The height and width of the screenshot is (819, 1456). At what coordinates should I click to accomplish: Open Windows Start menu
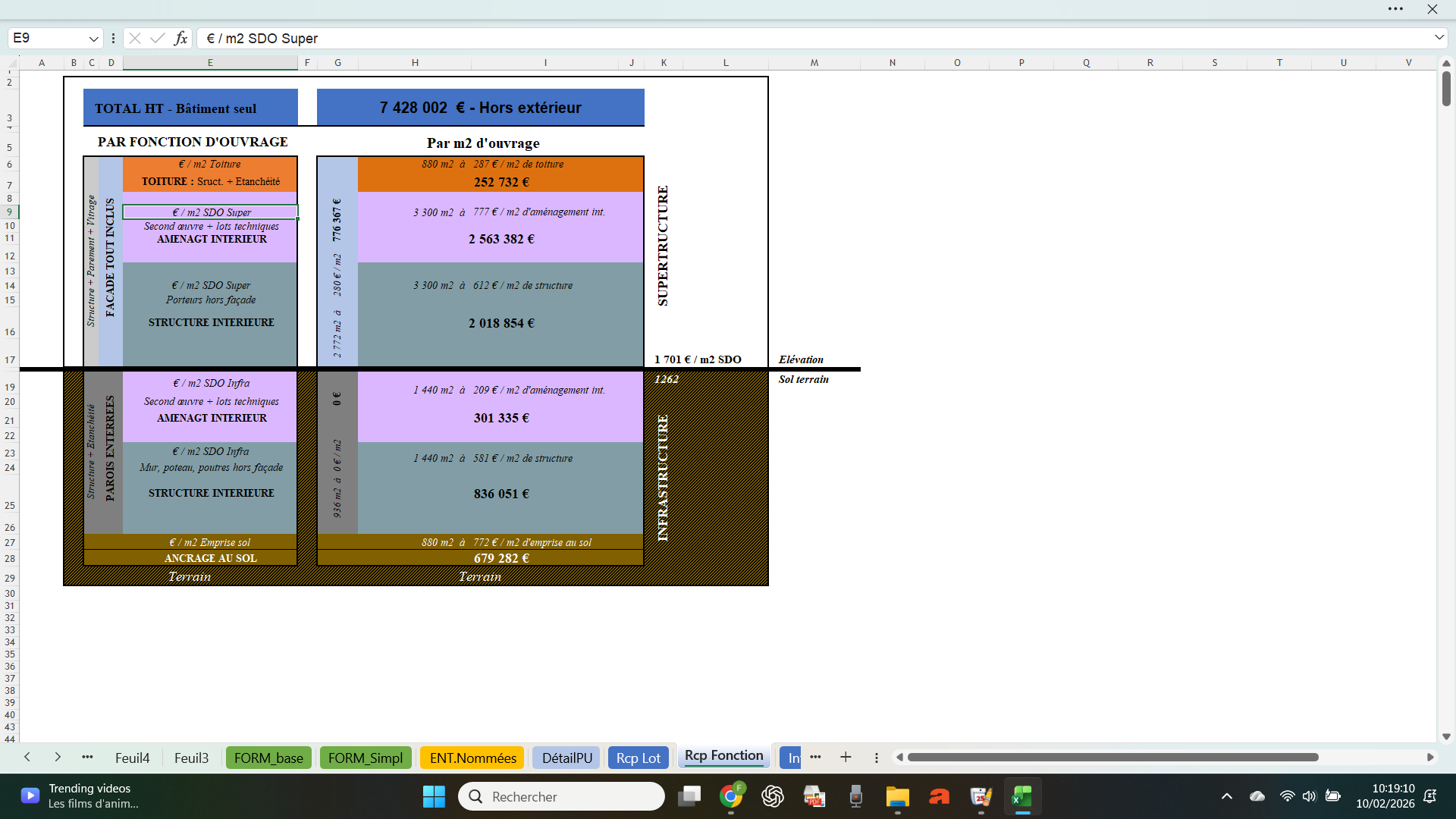click(434, 796)
